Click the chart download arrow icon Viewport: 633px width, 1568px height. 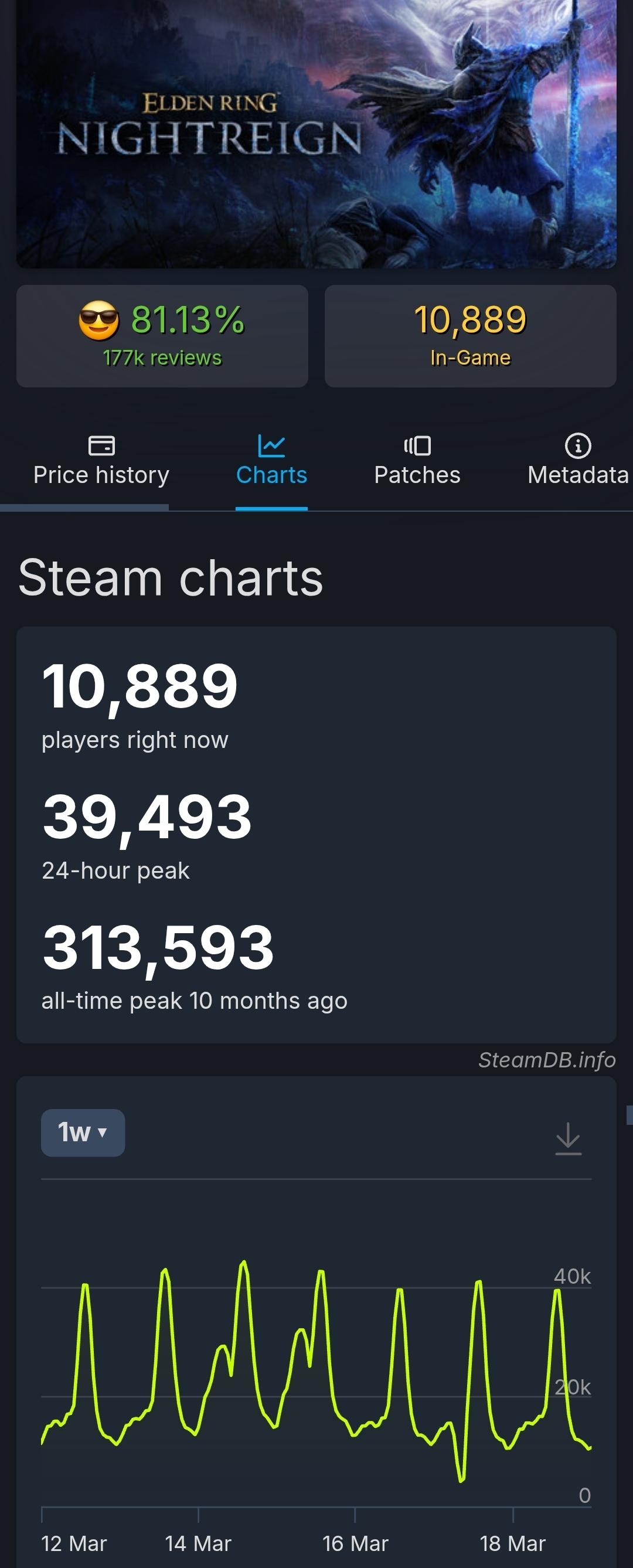coord(569,1138)
